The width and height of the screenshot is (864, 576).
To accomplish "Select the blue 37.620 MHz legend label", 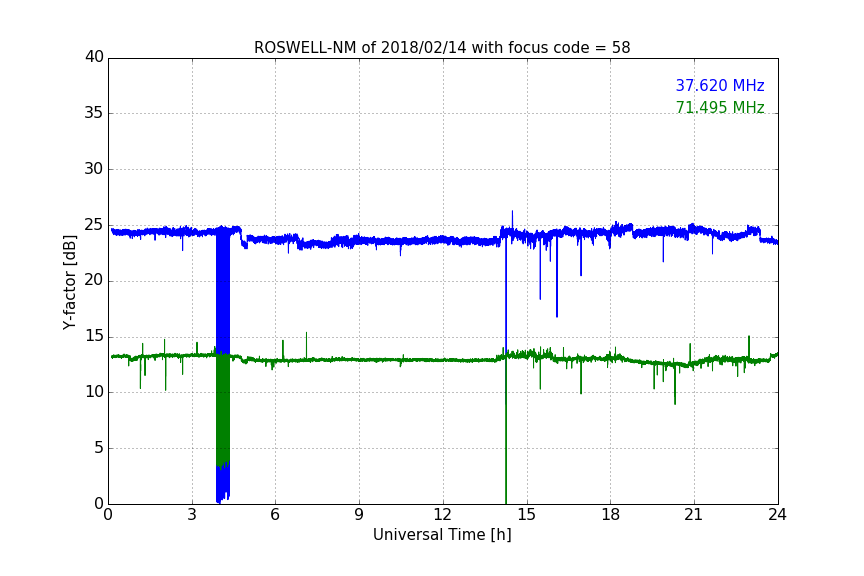I will 720,85.
